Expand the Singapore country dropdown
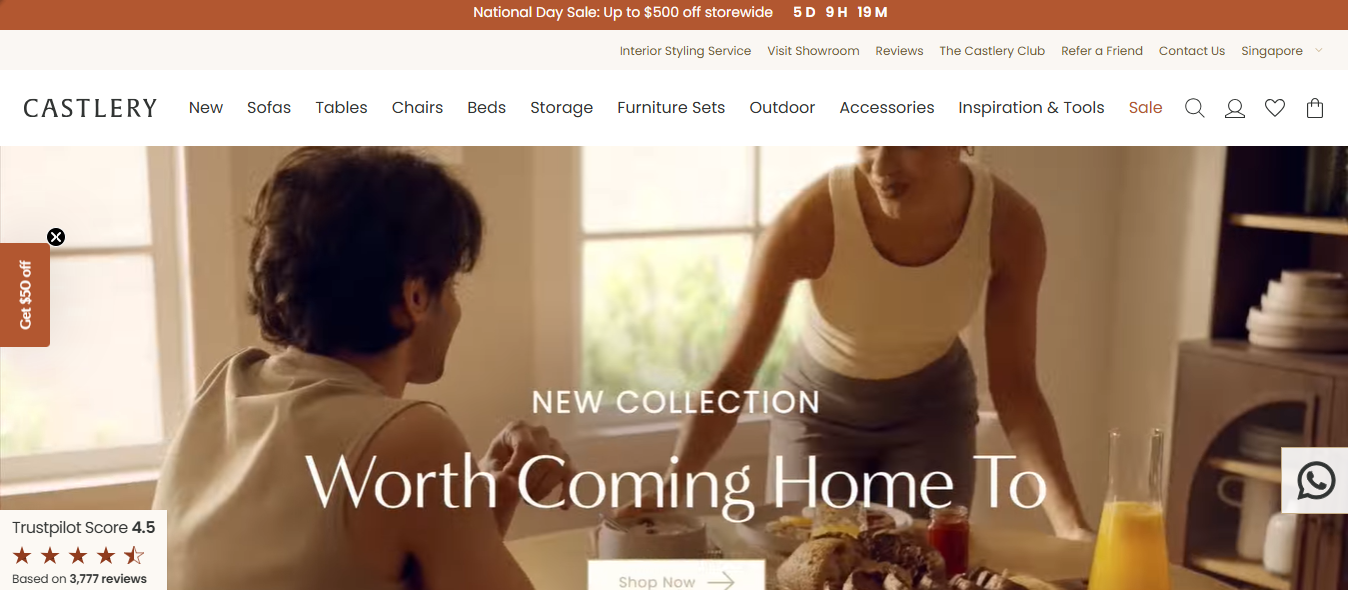This screenshot has width=1348, height=590. [1281, 51]
